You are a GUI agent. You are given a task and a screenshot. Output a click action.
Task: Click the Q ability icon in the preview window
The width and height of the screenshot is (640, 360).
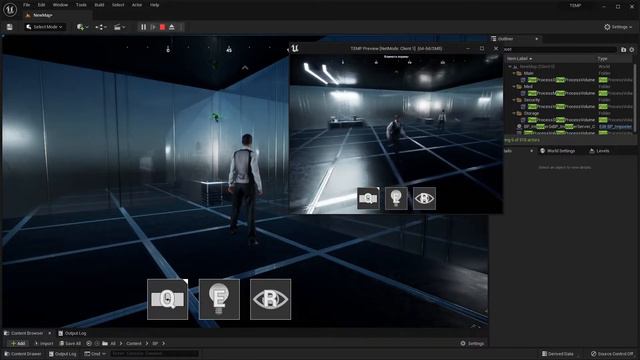point(368,198)
